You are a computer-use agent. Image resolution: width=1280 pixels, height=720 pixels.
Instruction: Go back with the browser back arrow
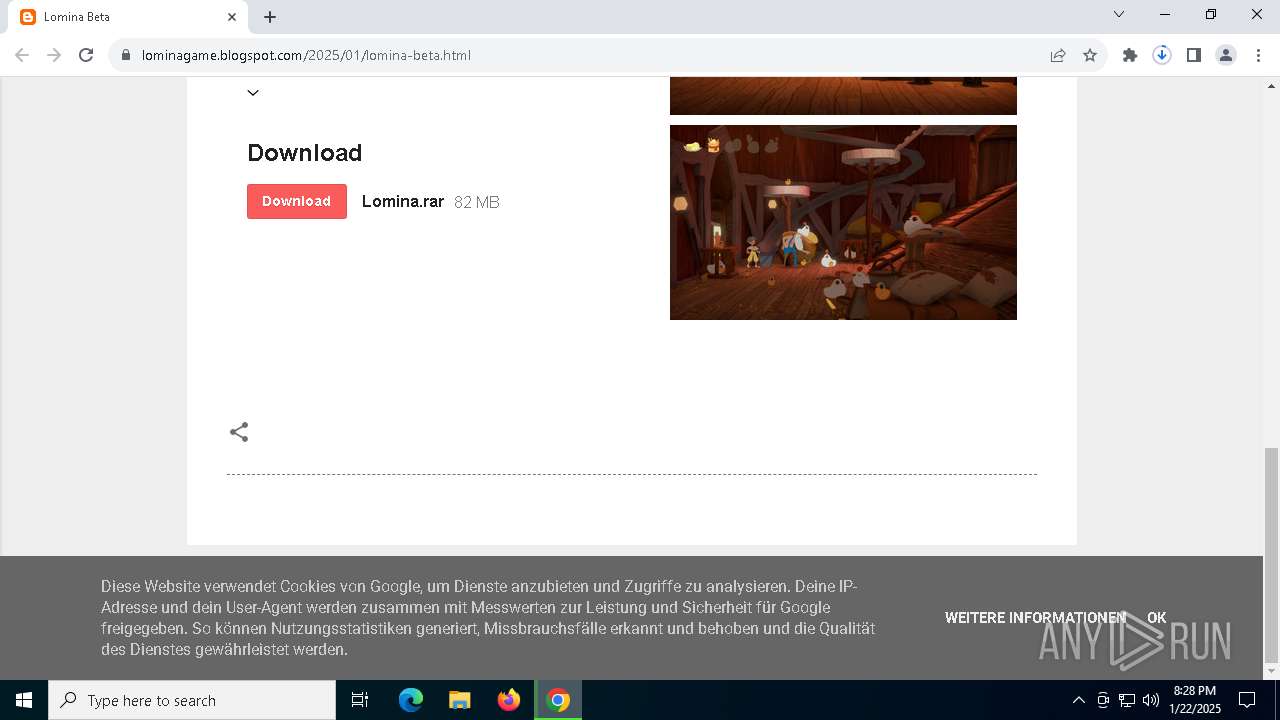click(x=22, y=55)
